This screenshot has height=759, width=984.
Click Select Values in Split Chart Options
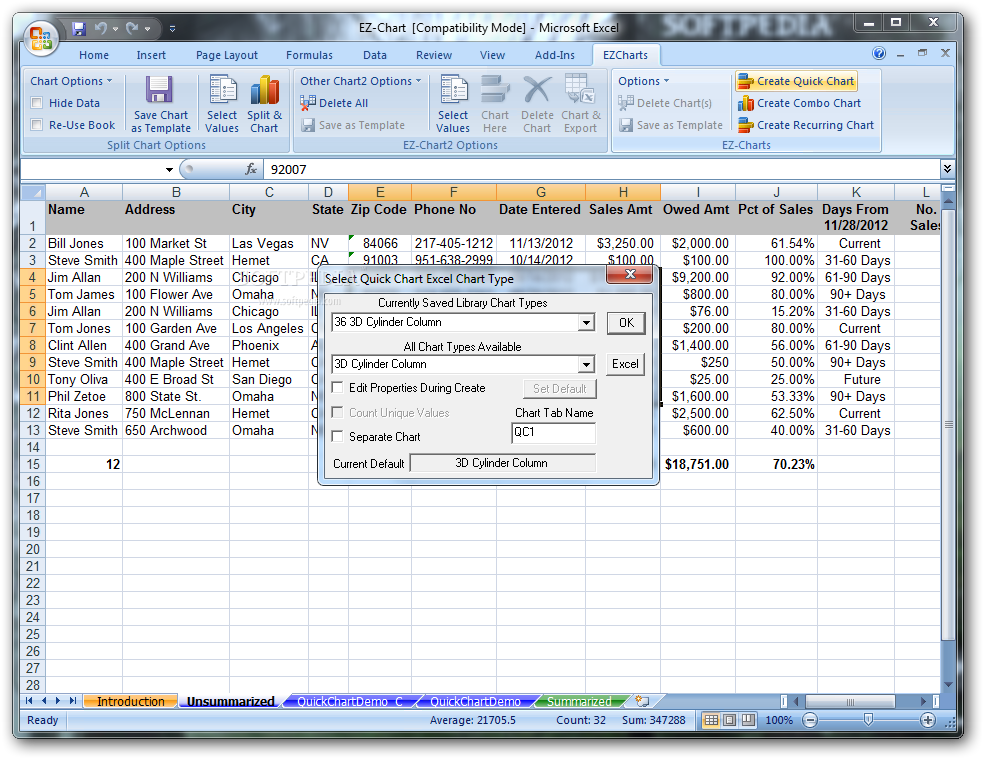(222, 104)
